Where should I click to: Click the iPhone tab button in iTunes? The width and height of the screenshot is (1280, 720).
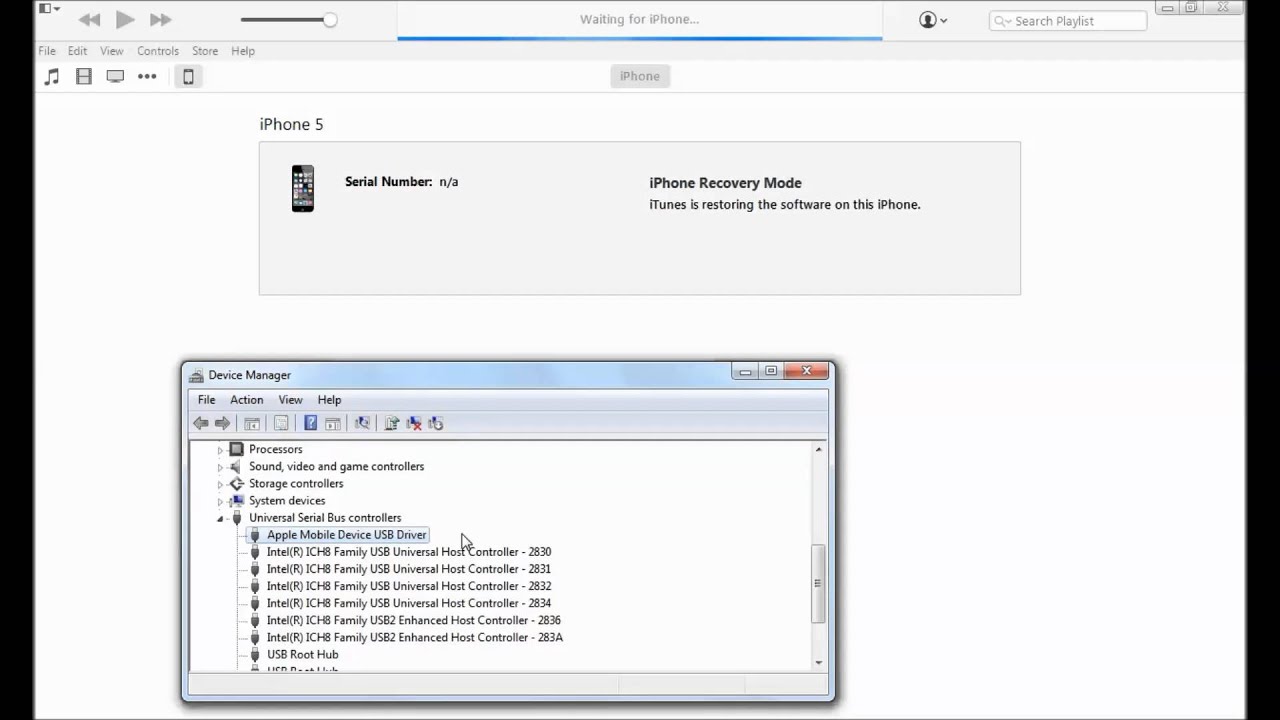(x=640, y=76)
